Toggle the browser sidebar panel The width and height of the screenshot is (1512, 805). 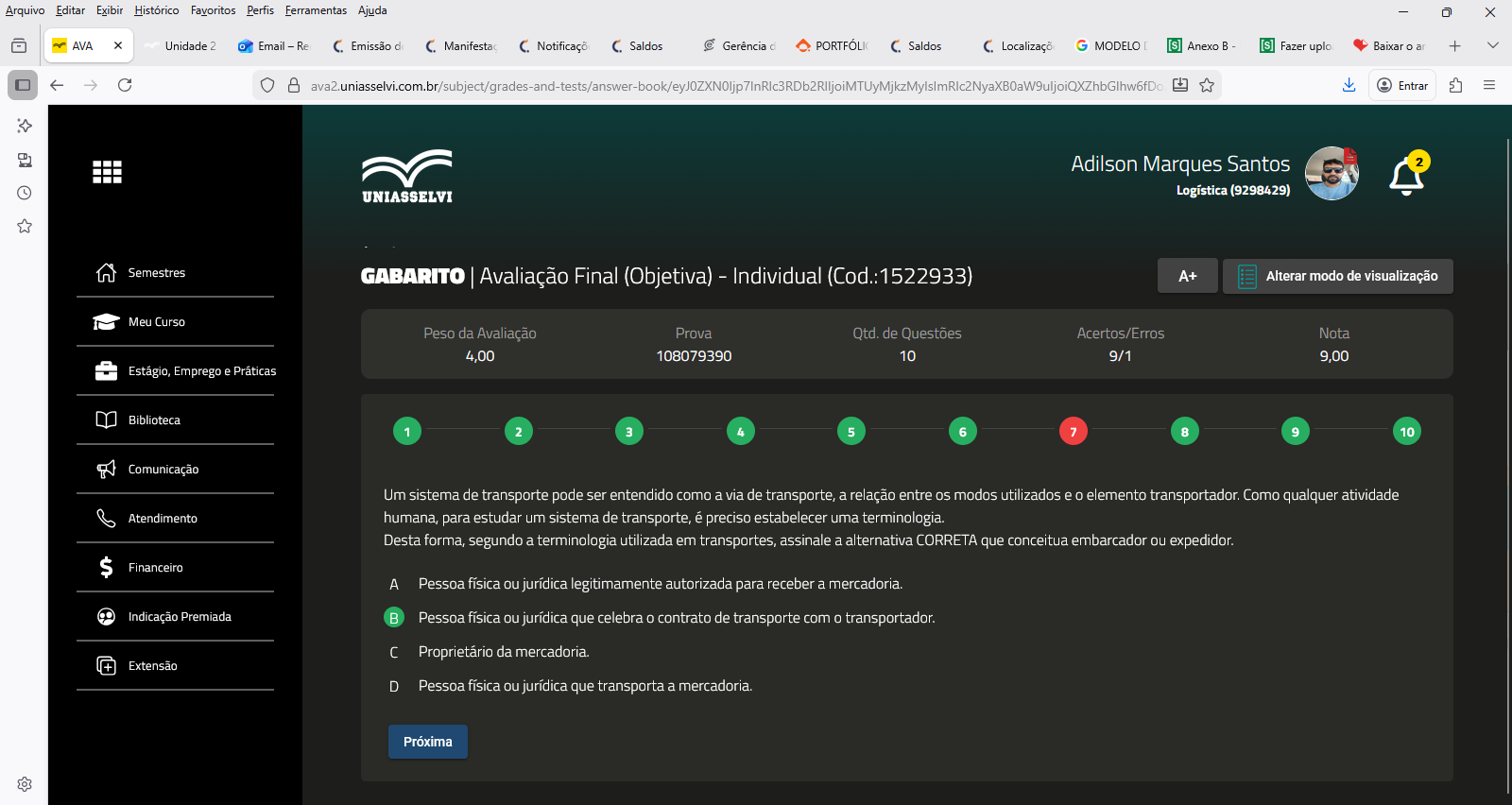coord(23,85)
